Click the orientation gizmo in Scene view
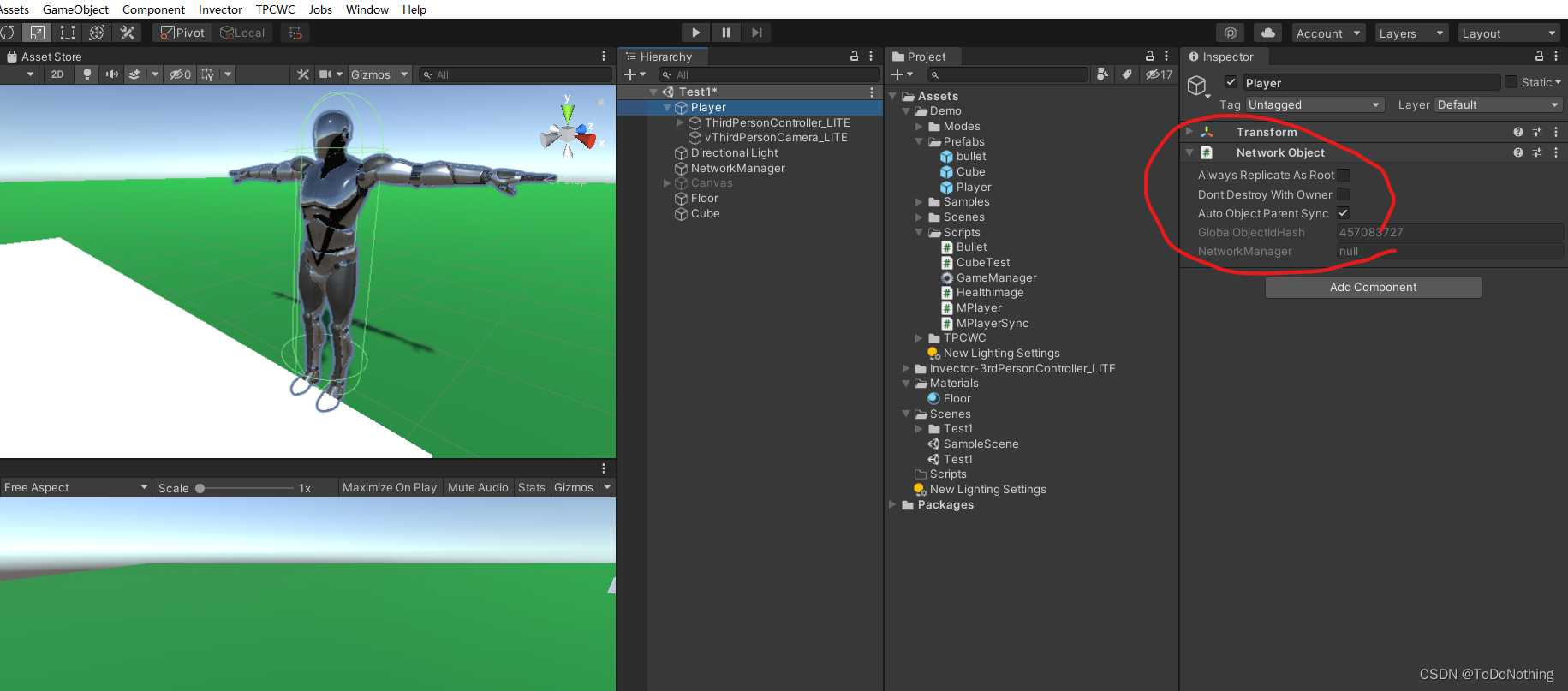Screen dimensions: 1568x691 click(568, 133)
